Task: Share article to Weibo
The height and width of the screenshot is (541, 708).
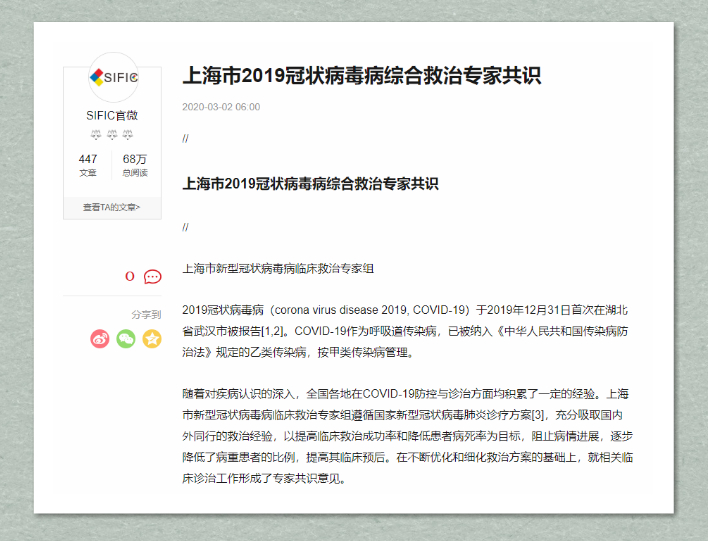Action: pos(100,339)
